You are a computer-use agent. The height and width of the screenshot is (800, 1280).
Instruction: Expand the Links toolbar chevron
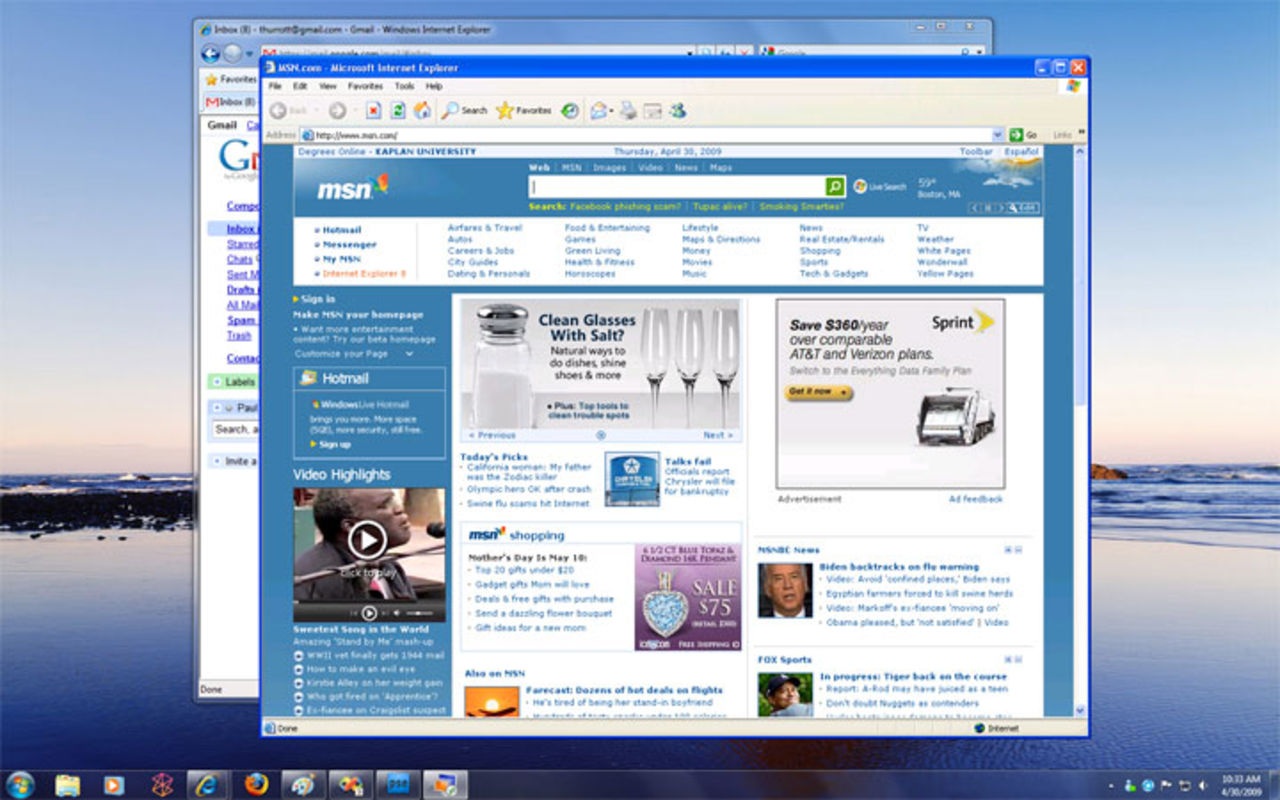1081,134
